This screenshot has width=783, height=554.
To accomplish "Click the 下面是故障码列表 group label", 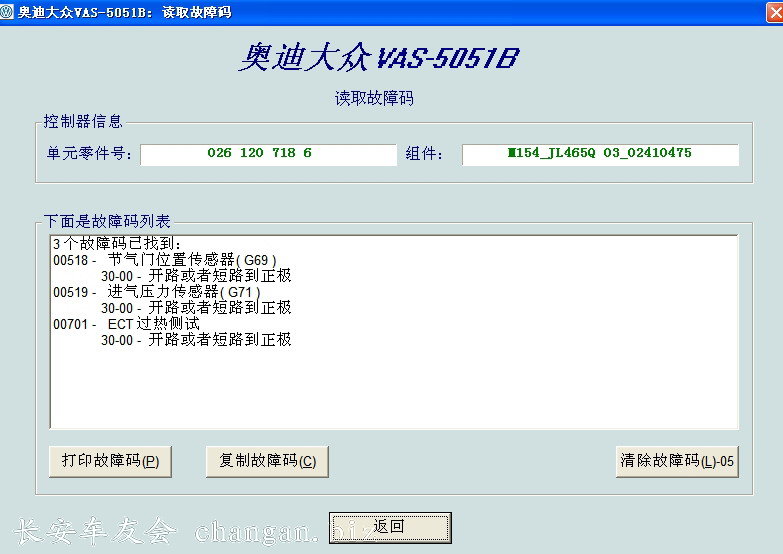I will [107, 221].
